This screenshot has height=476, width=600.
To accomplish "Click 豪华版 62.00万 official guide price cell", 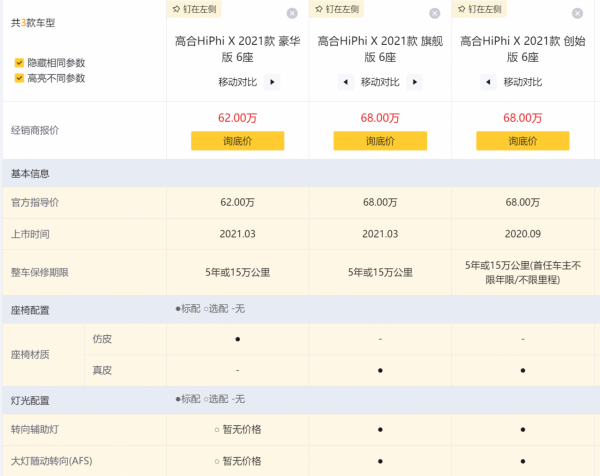I will [238, 202].
